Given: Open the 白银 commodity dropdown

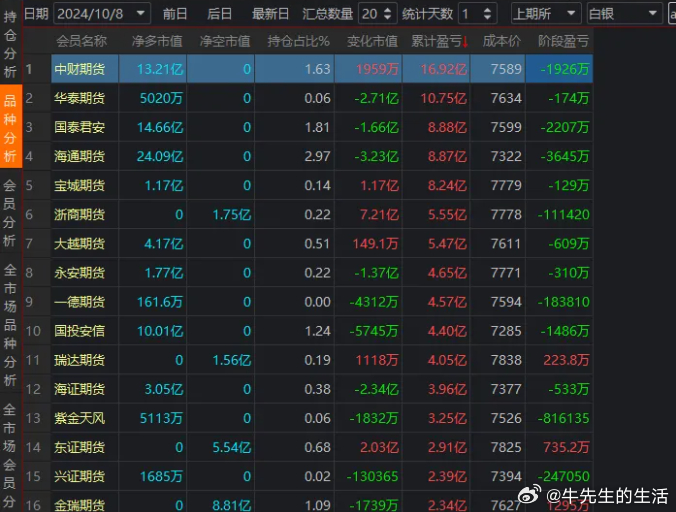Looking at the screenshot, I should pos(624,14).
